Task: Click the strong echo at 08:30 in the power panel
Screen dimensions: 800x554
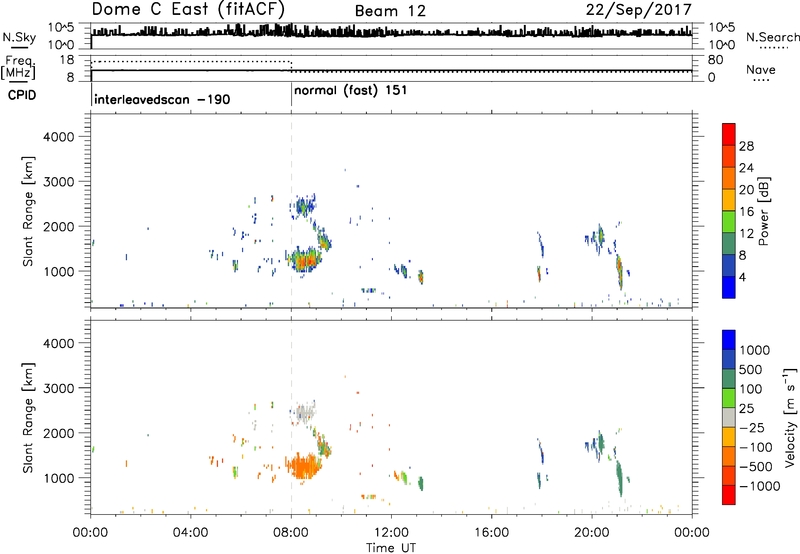Action: (305, 261)
